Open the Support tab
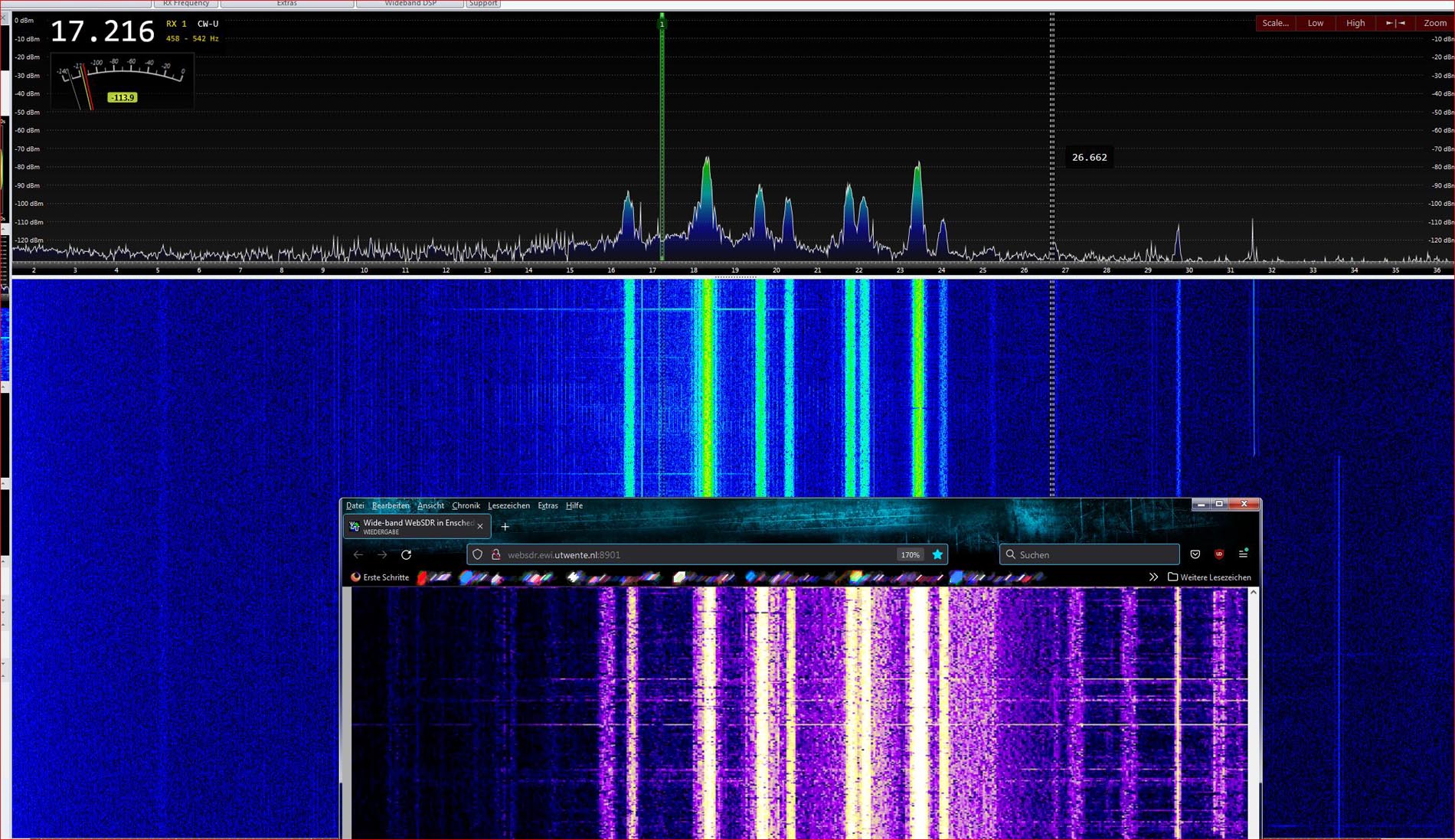 [483, 4]
